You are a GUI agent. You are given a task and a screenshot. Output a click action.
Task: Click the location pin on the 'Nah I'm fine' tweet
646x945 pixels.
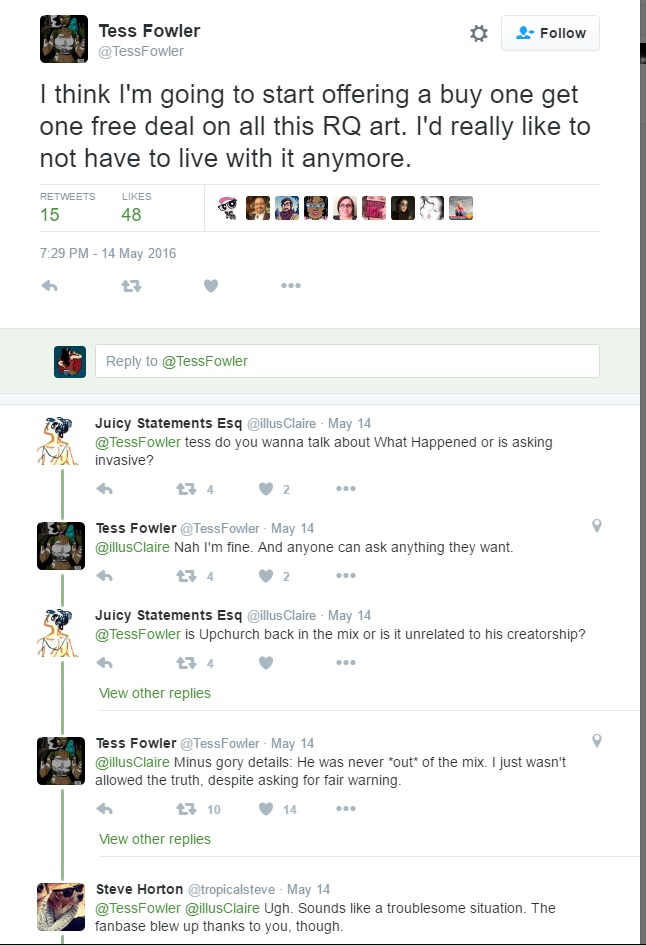click(x=597, y=526)
